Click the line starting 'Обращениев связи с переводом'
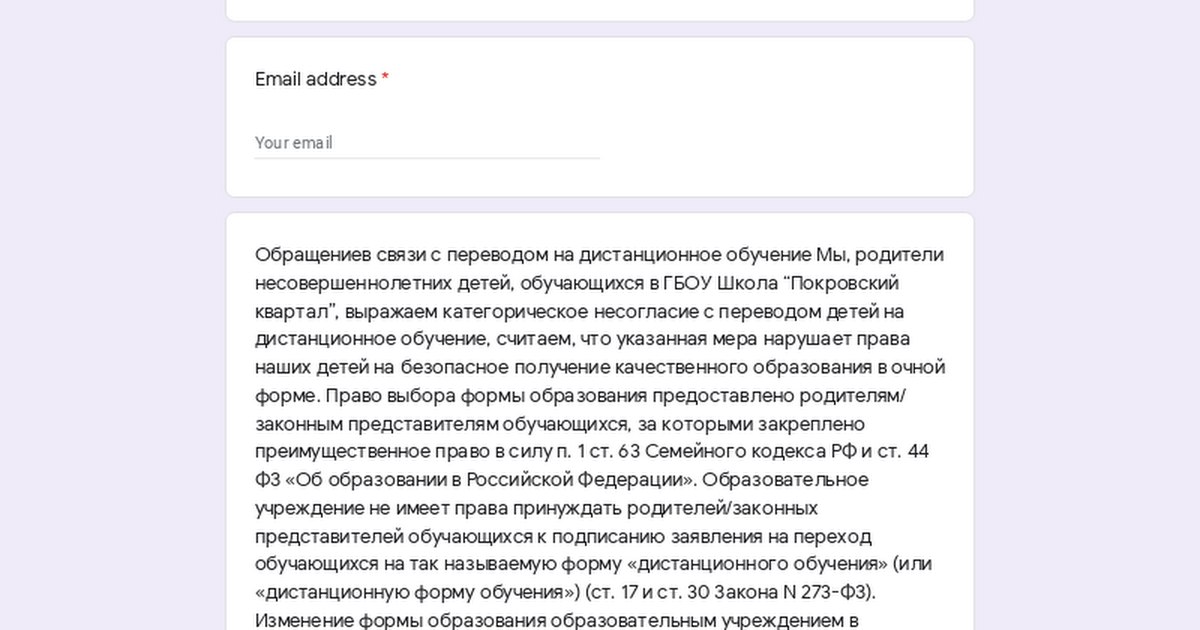 point(599,255)
